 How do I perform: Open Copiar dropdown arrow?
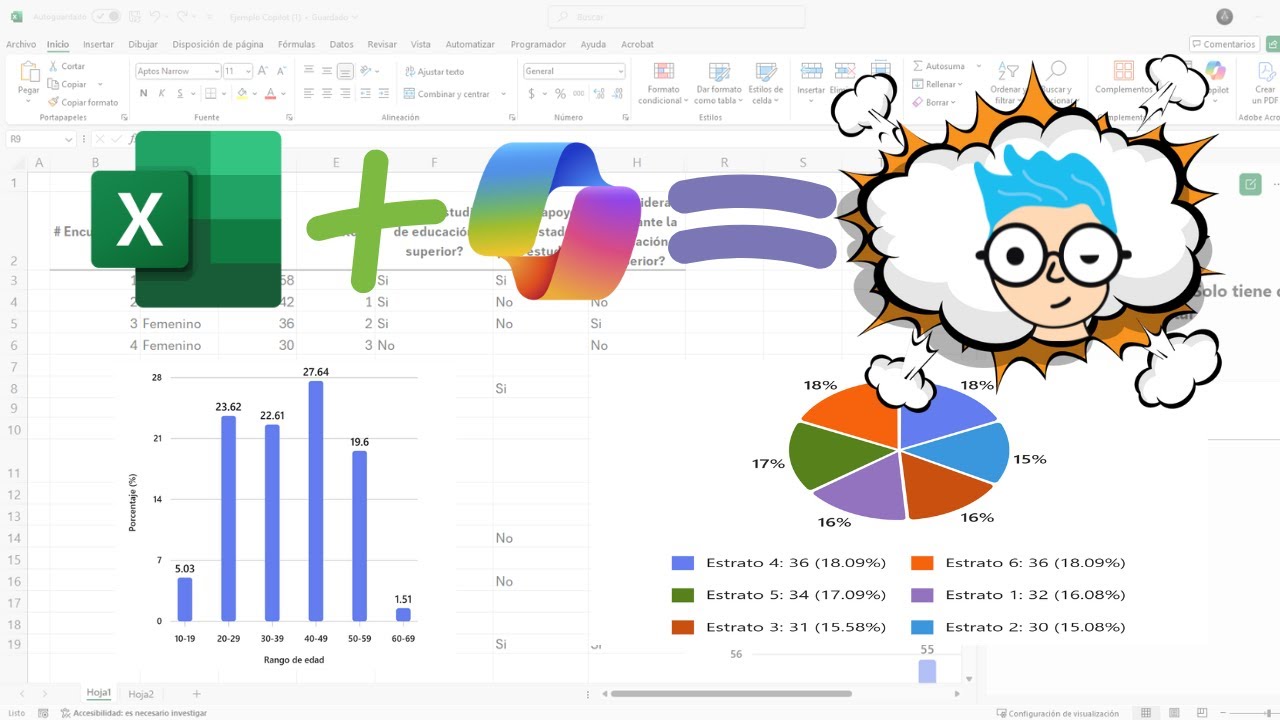pos(100,84)
